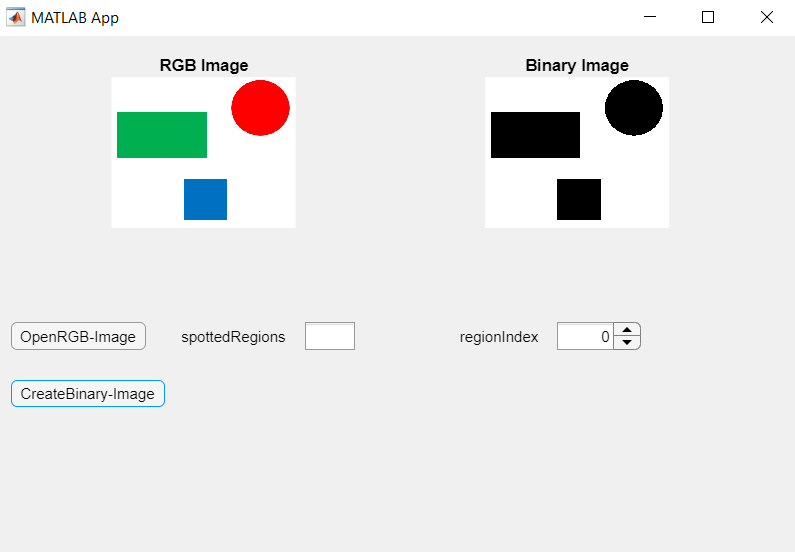Click inside the regionIndex numeric field
The height and width of the screenshot is (552, 795).
coord(584,337)
